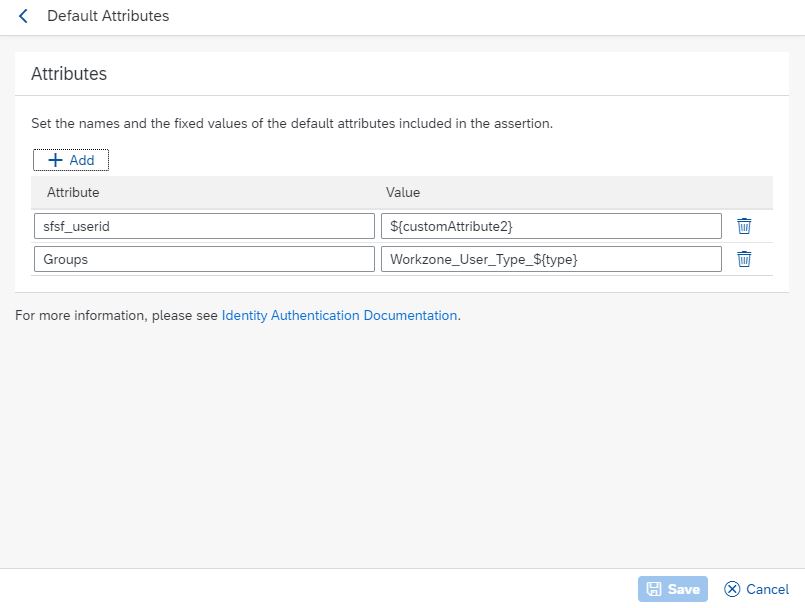Delete the Groups attribute row

click(x=744, y=259)
